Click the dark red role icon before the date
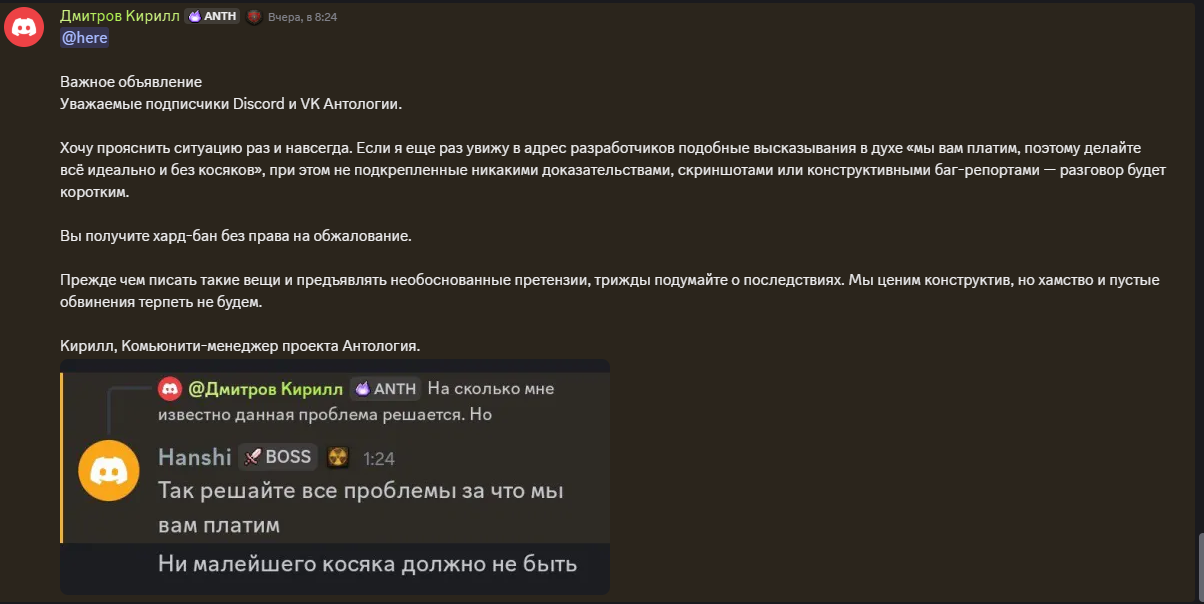 pos(254,16)
